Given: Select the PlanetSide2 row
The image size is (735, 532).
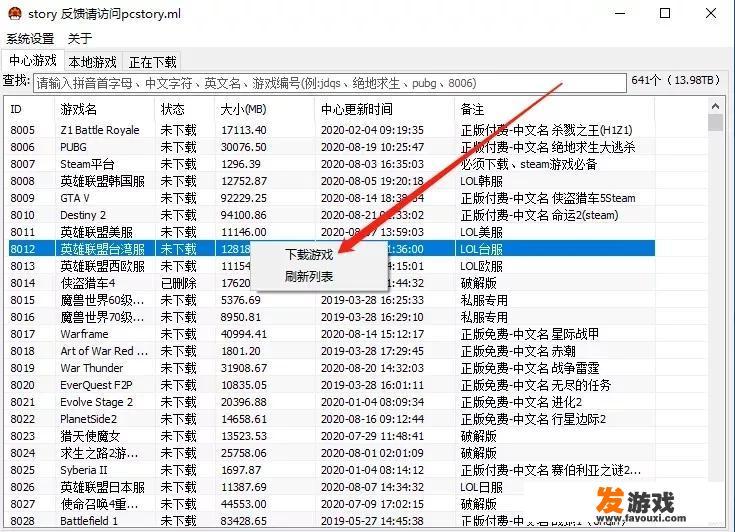Looking at the screenshot, I should pyautogui.click(x=331, y=419).
